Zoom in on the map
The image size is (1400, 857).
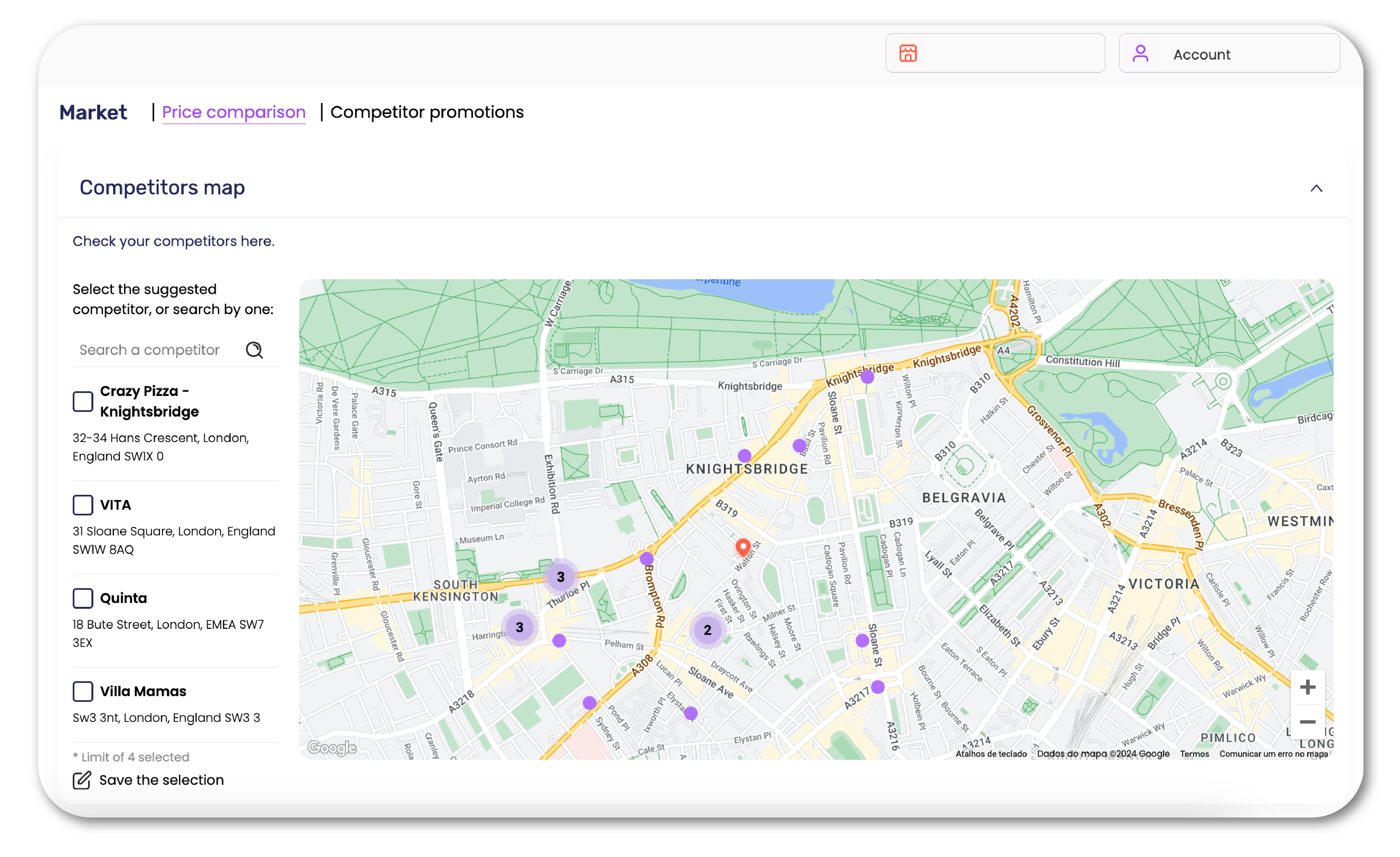point(1307,687)
